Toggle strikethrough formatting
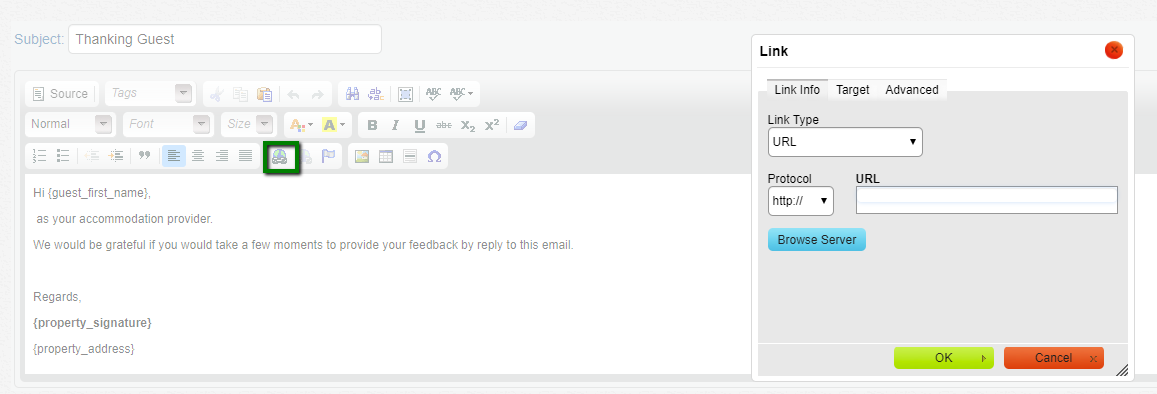1157x394 pixels. coord(443,125)
